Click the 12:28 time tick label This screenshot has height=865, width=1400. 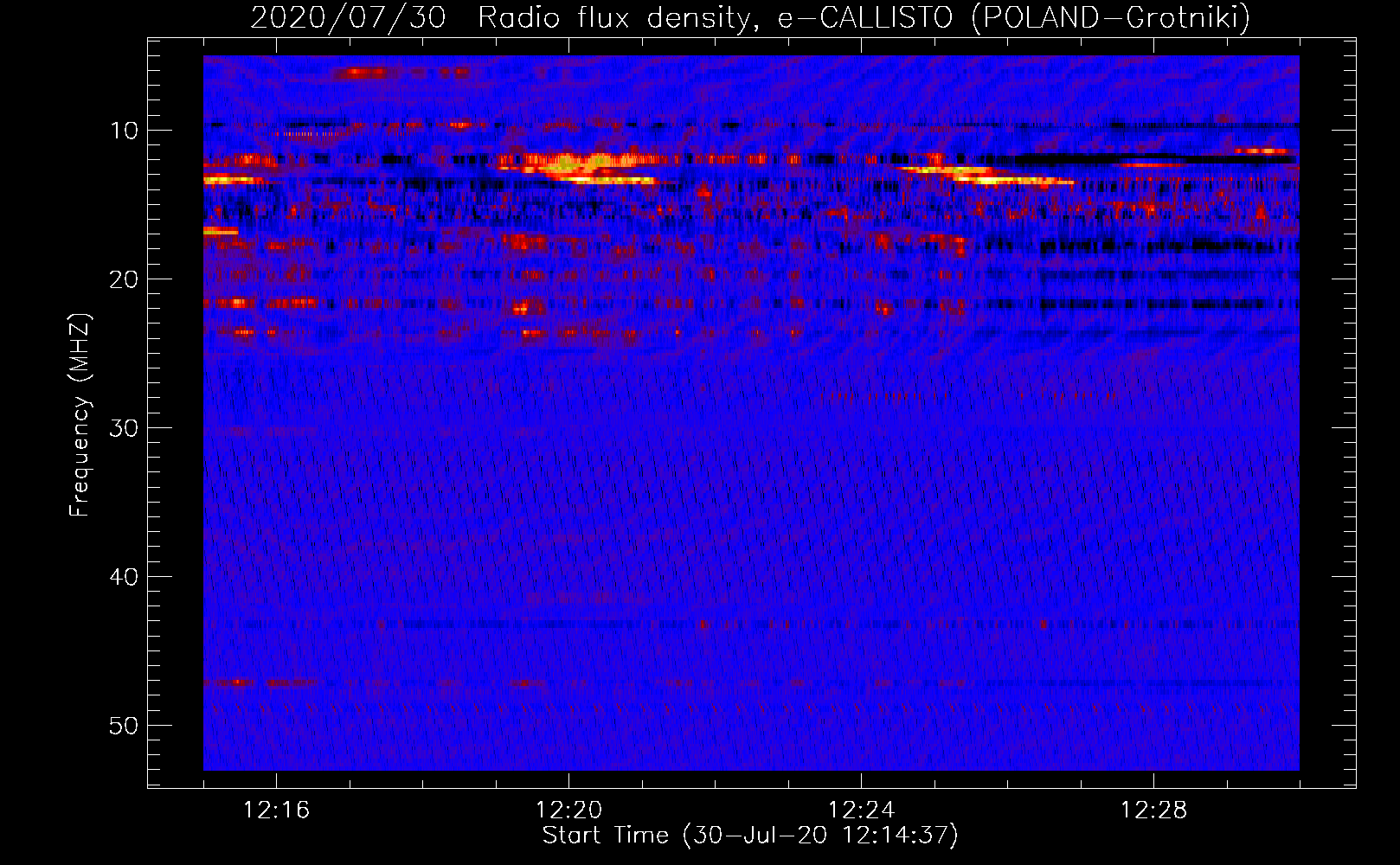point(1153,811)
